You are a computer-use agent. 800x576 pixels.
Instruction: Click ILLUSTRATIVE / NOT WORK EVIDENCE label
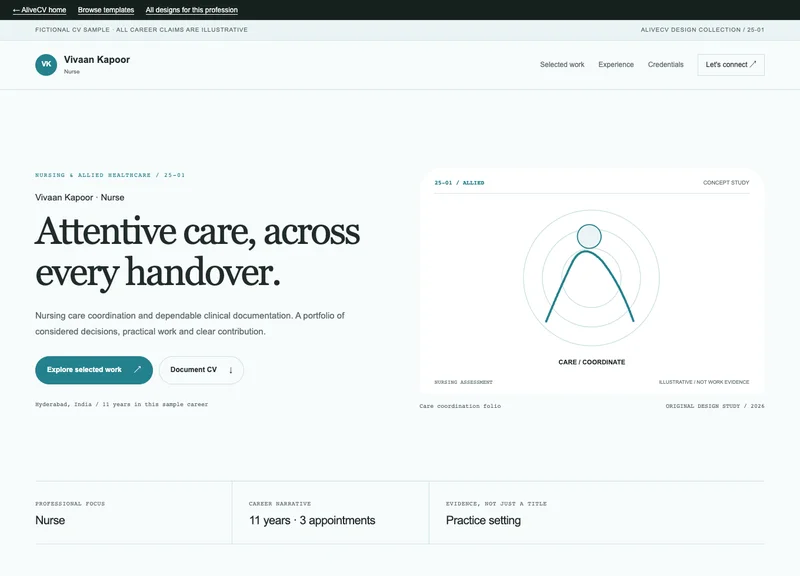tap(704, 382)
